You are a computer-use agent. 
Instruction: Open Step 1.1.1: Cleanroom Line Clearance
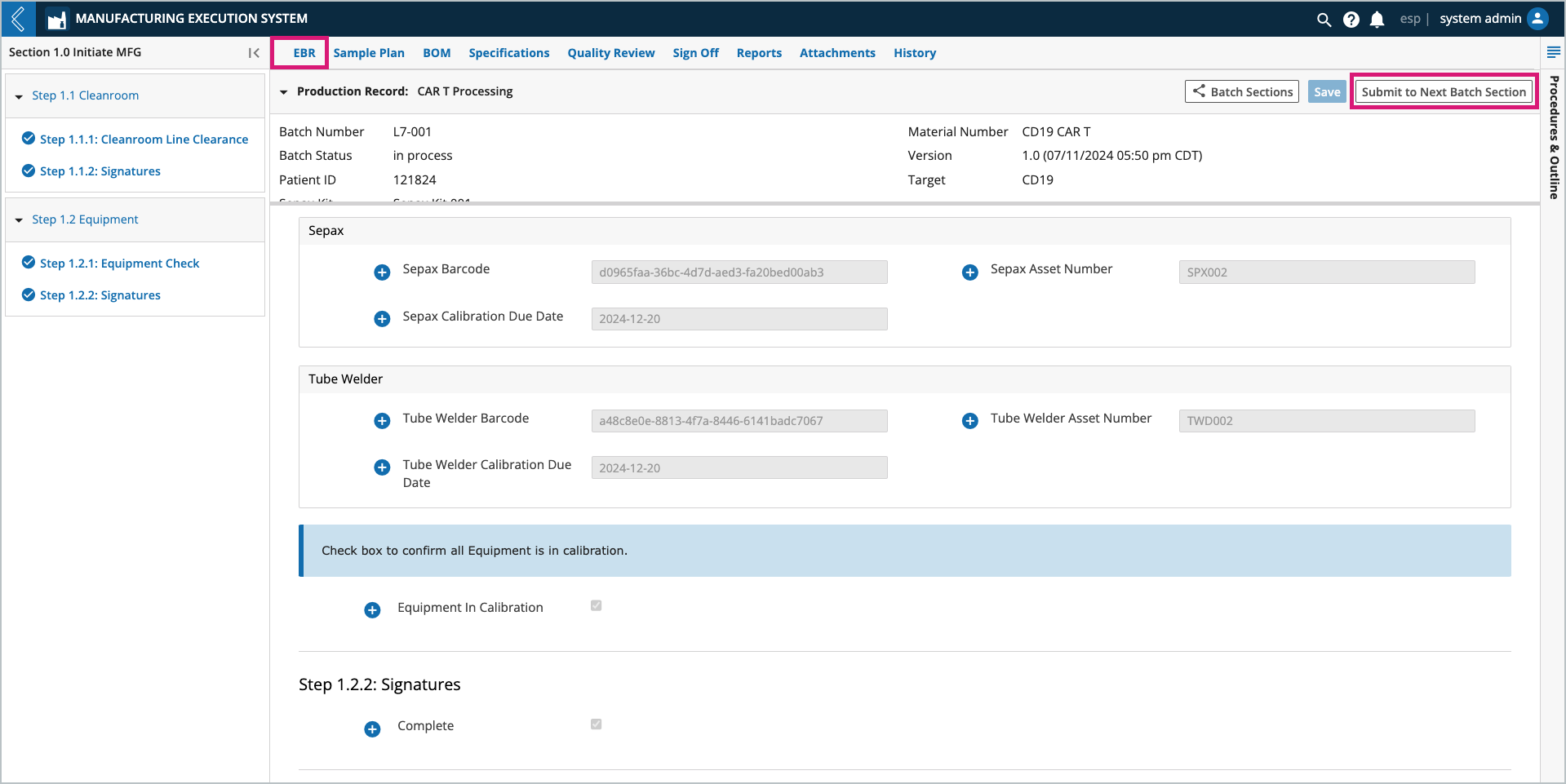[144, 140]
